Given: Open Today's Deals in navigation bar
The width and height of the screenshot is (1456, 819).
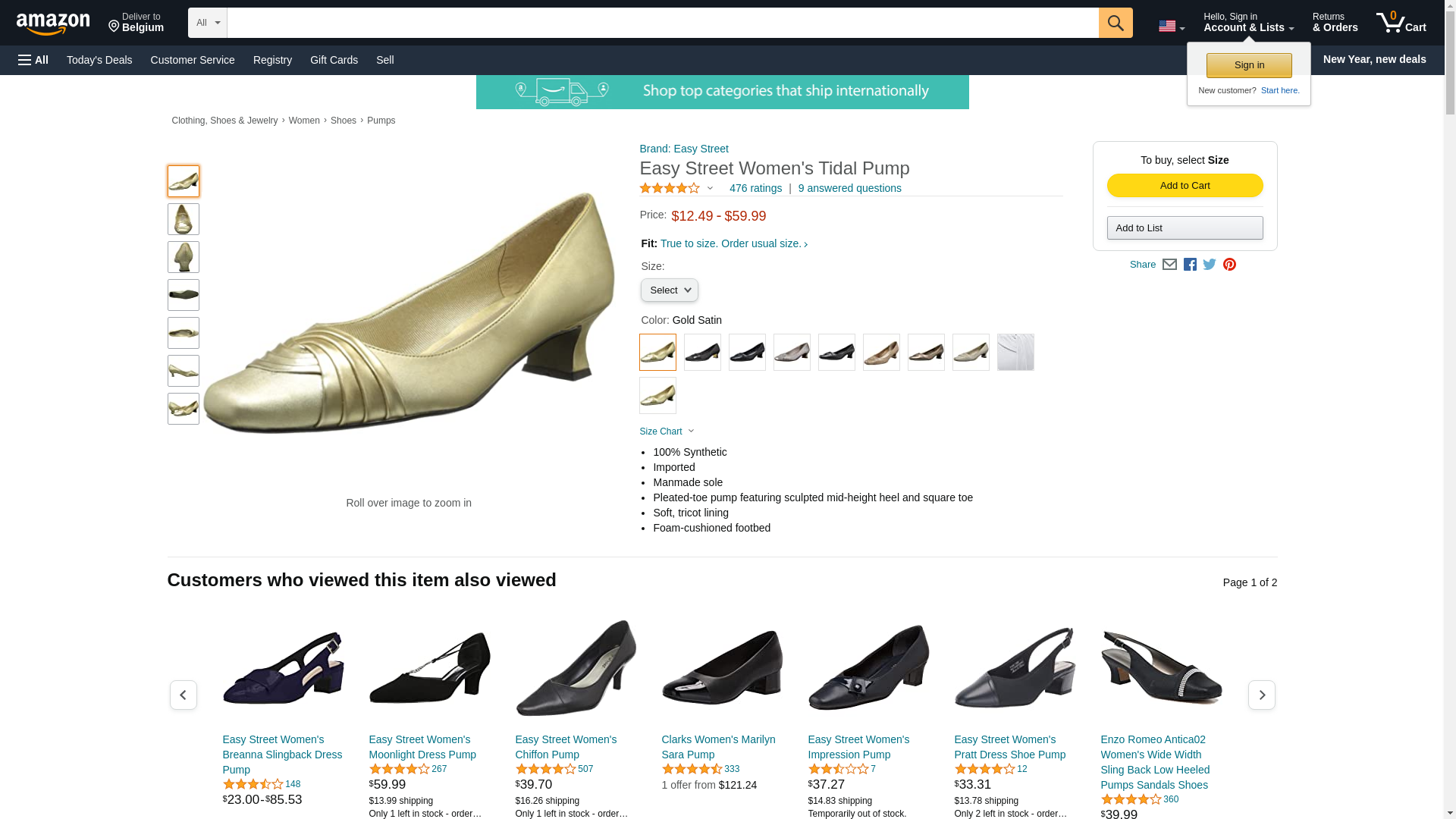Looking at the screenshot, I should [99, 60].
